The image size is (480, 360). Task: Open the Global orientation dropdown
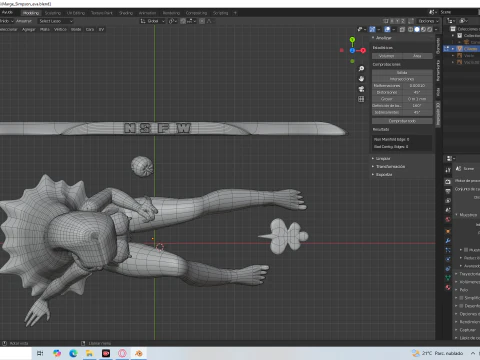coord(152,21)
